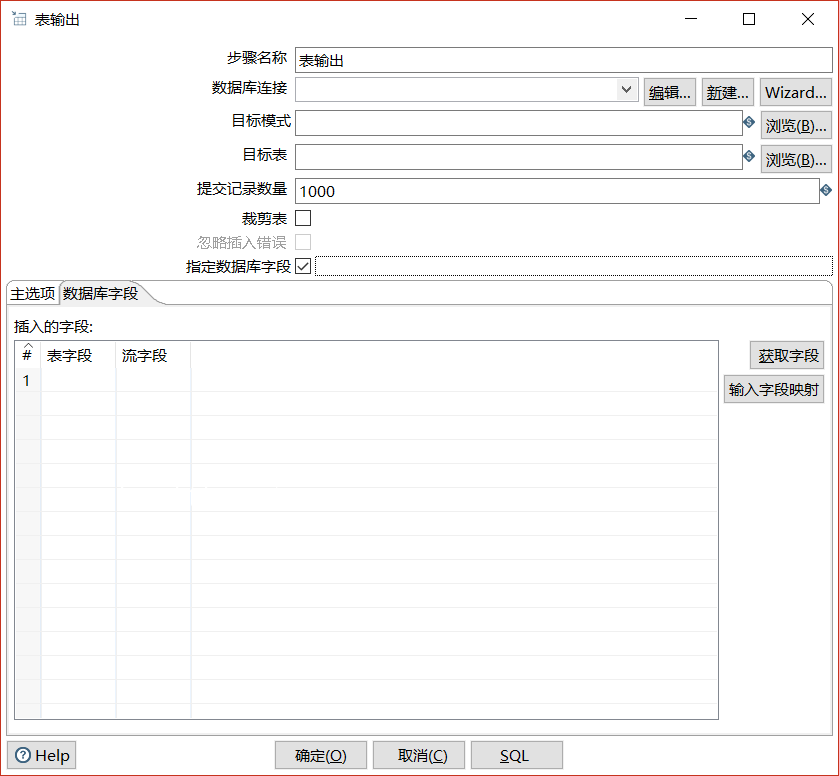
Task: Click the 流字段 cell of row 1
Action: [x=153, y=381]
